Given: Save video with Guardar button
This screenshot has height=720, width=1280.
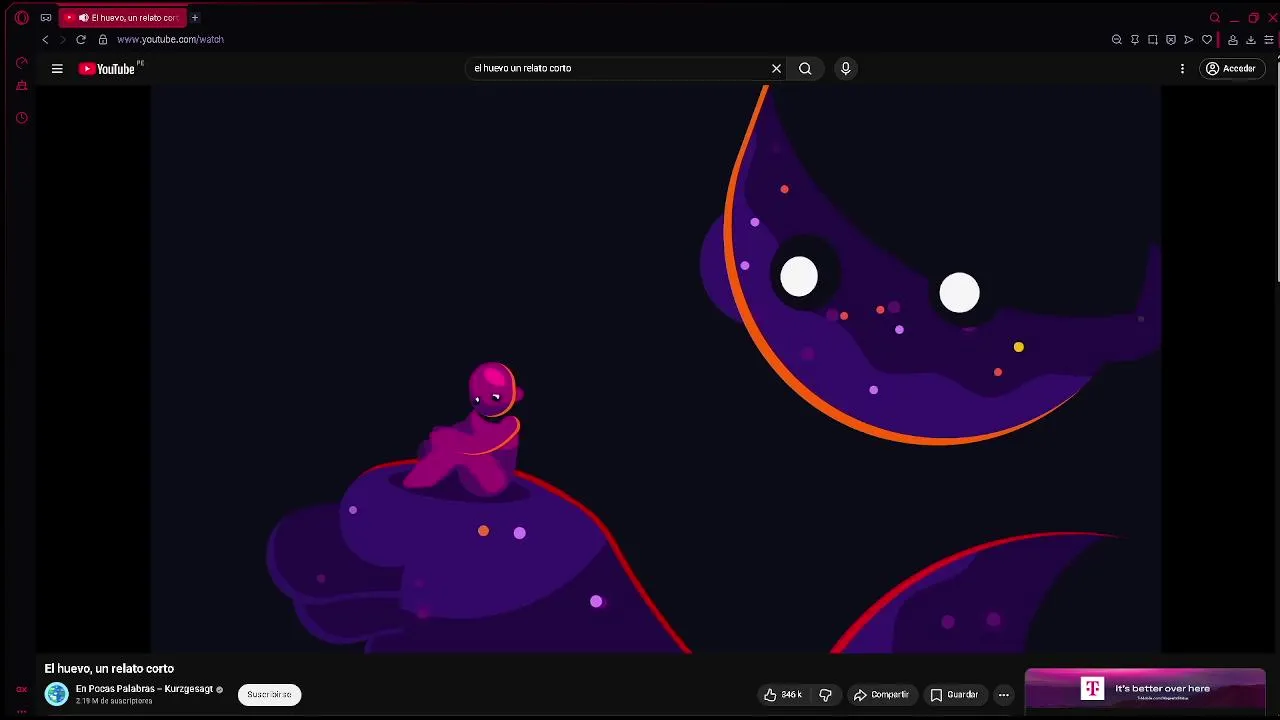Looking at the screenshot, I should pos(954,695).
